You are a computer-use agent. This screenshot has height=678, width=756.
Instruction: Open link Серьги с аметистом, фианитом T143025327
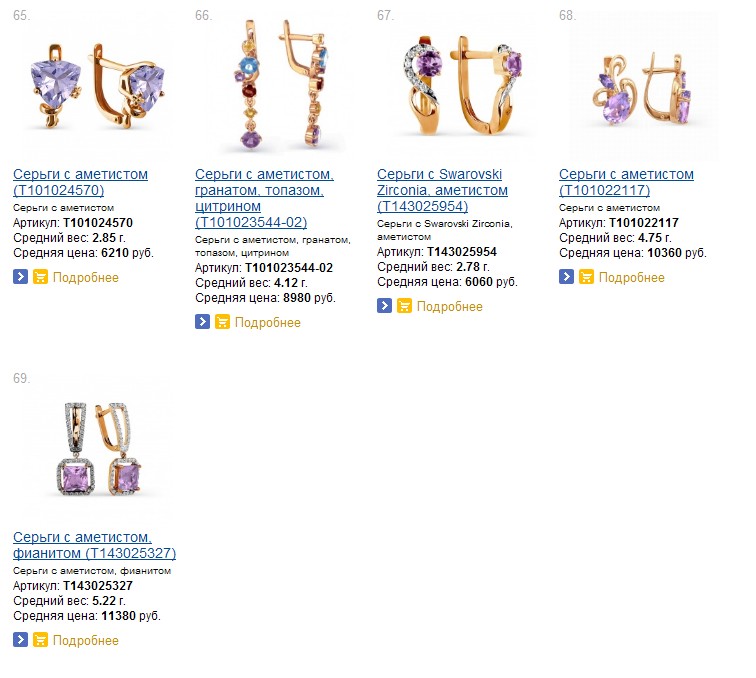click(x=94, y=545)
